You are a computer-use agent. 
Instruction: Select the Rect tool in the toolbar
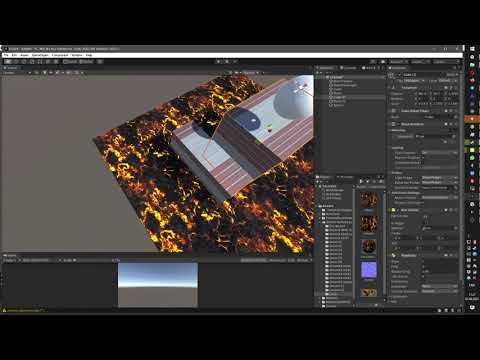(x=40, y=62)
